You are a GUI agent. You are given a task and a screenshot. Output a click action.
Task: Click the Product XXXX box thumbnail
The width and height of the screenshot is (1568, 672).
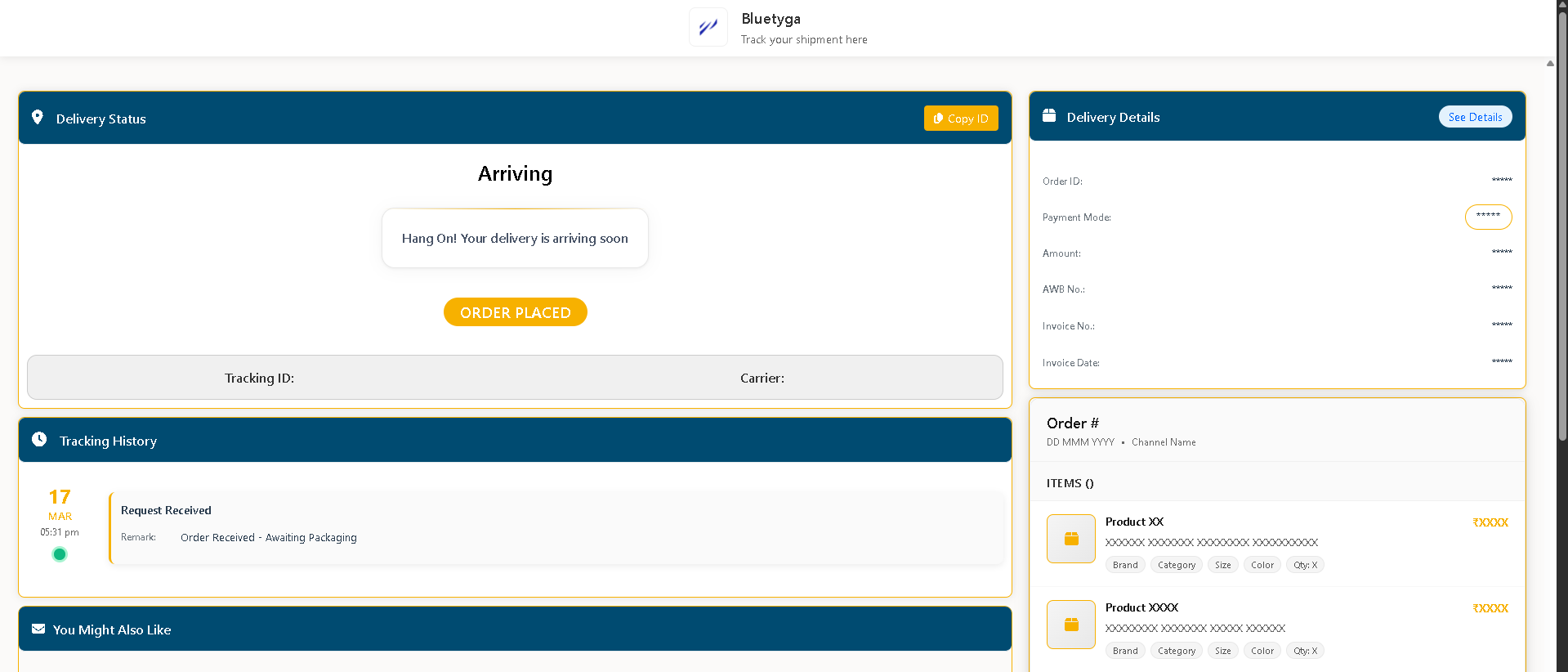coord(1070,625)
